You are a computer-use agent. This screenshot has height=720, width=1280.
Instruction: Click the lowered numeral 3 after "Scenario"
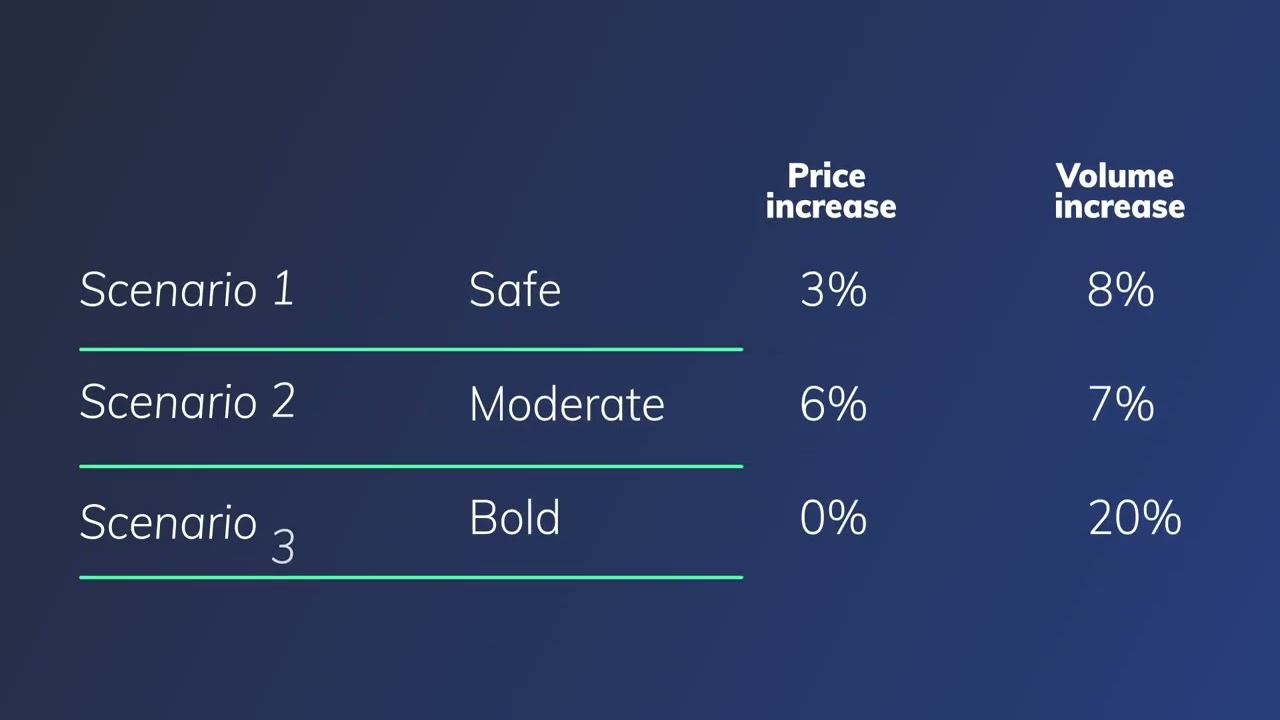click(283, 547)
